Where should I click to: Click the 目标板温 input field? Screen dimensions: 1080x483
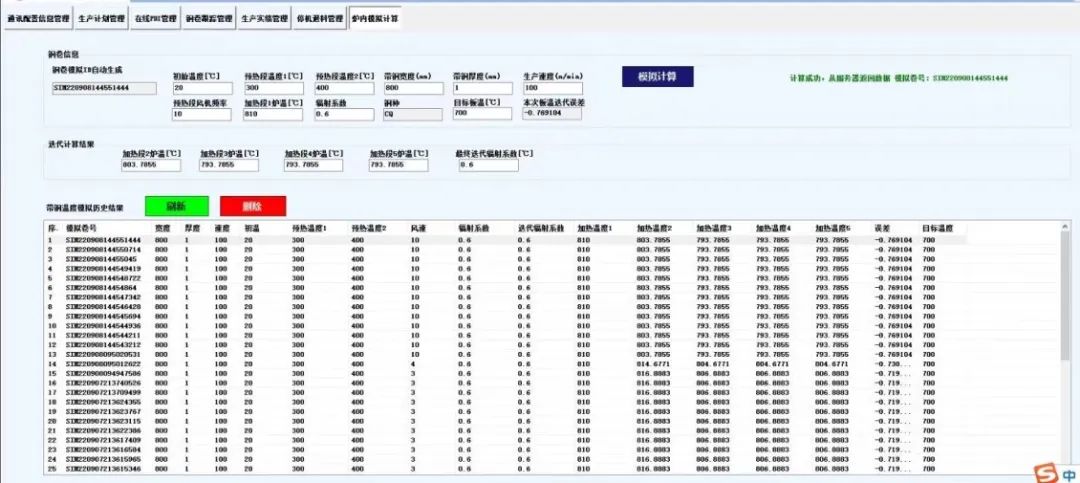pos(482,114)
